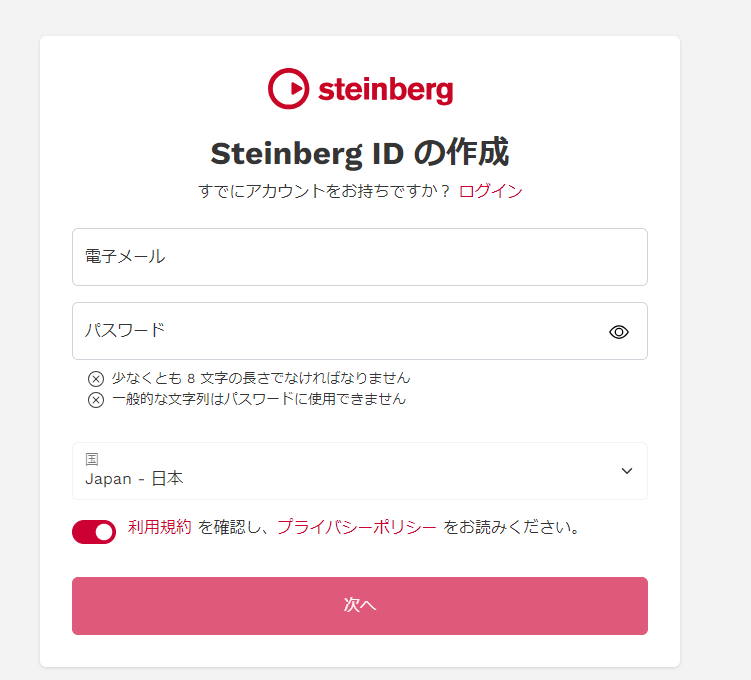Focus the パスワード input field
Screen dimensions: 751x680
360,331
